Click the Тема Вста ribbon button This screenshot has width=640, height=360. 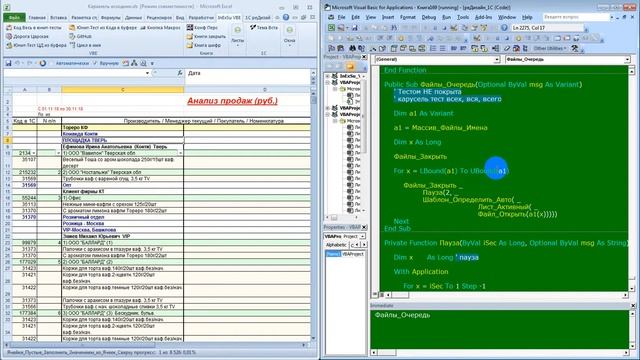264,27
